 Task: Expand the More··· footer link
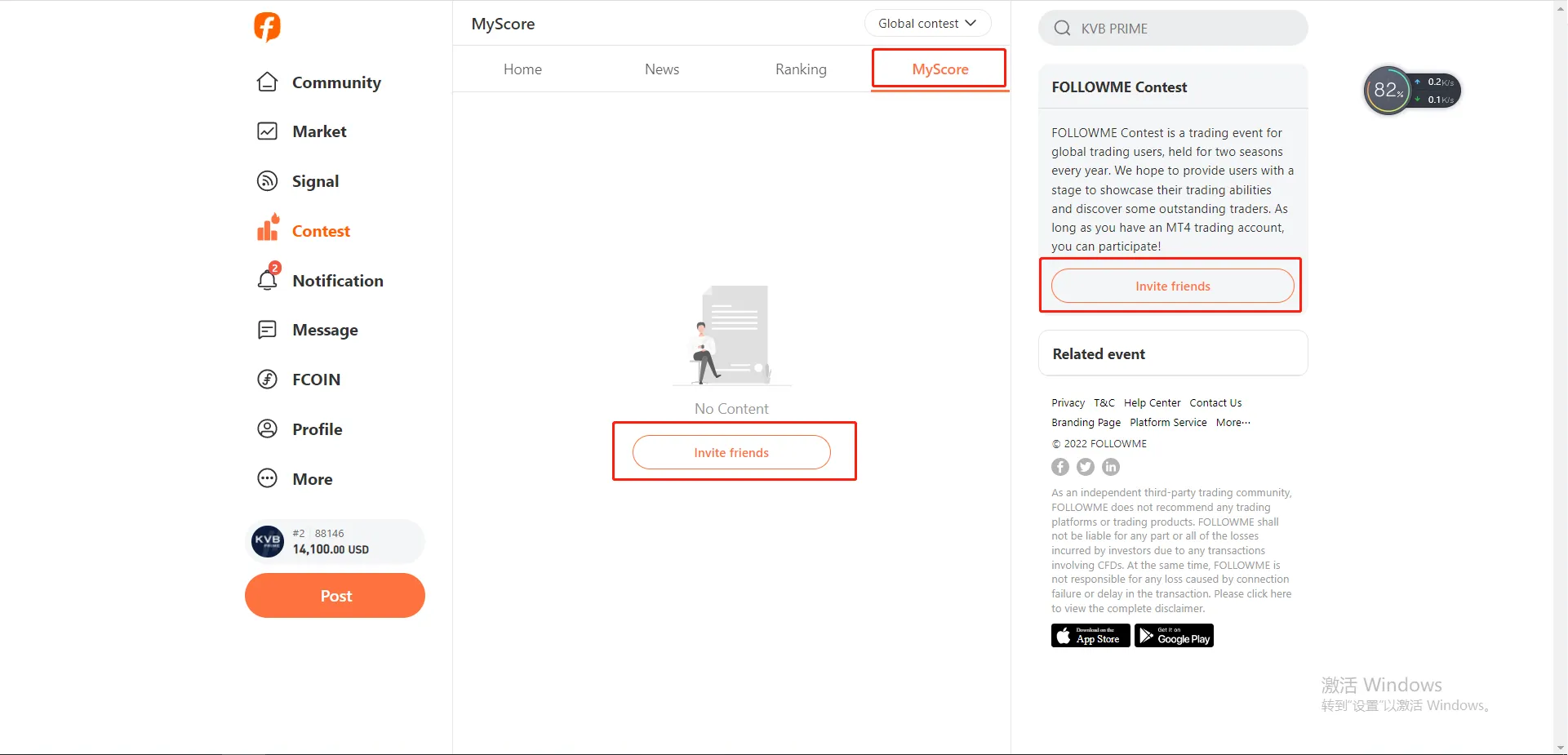(x=1233, y=423)
